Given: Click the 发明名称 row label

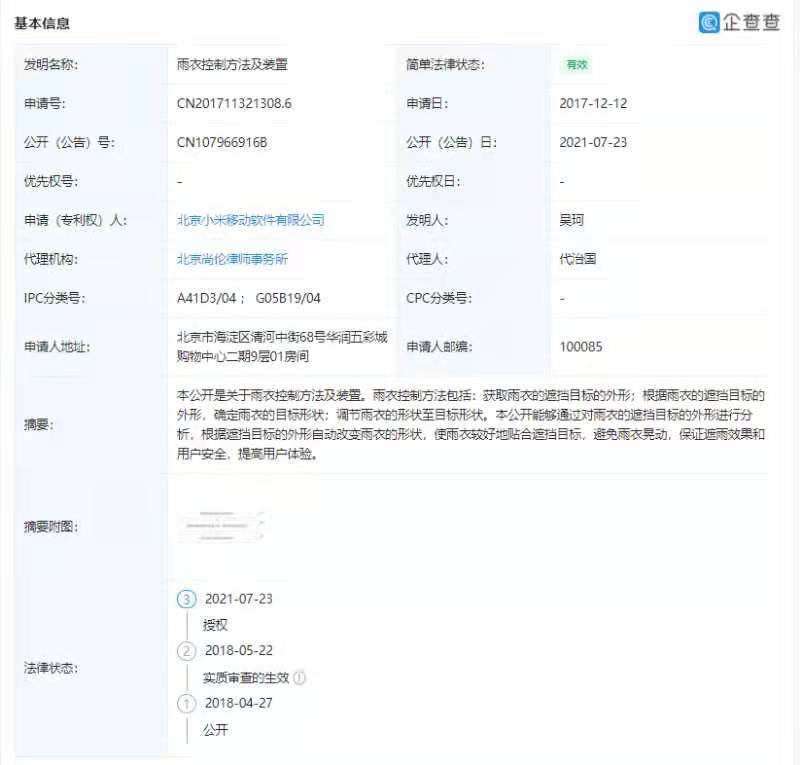Looking at the screenshot, I should (x=51, y=64).
